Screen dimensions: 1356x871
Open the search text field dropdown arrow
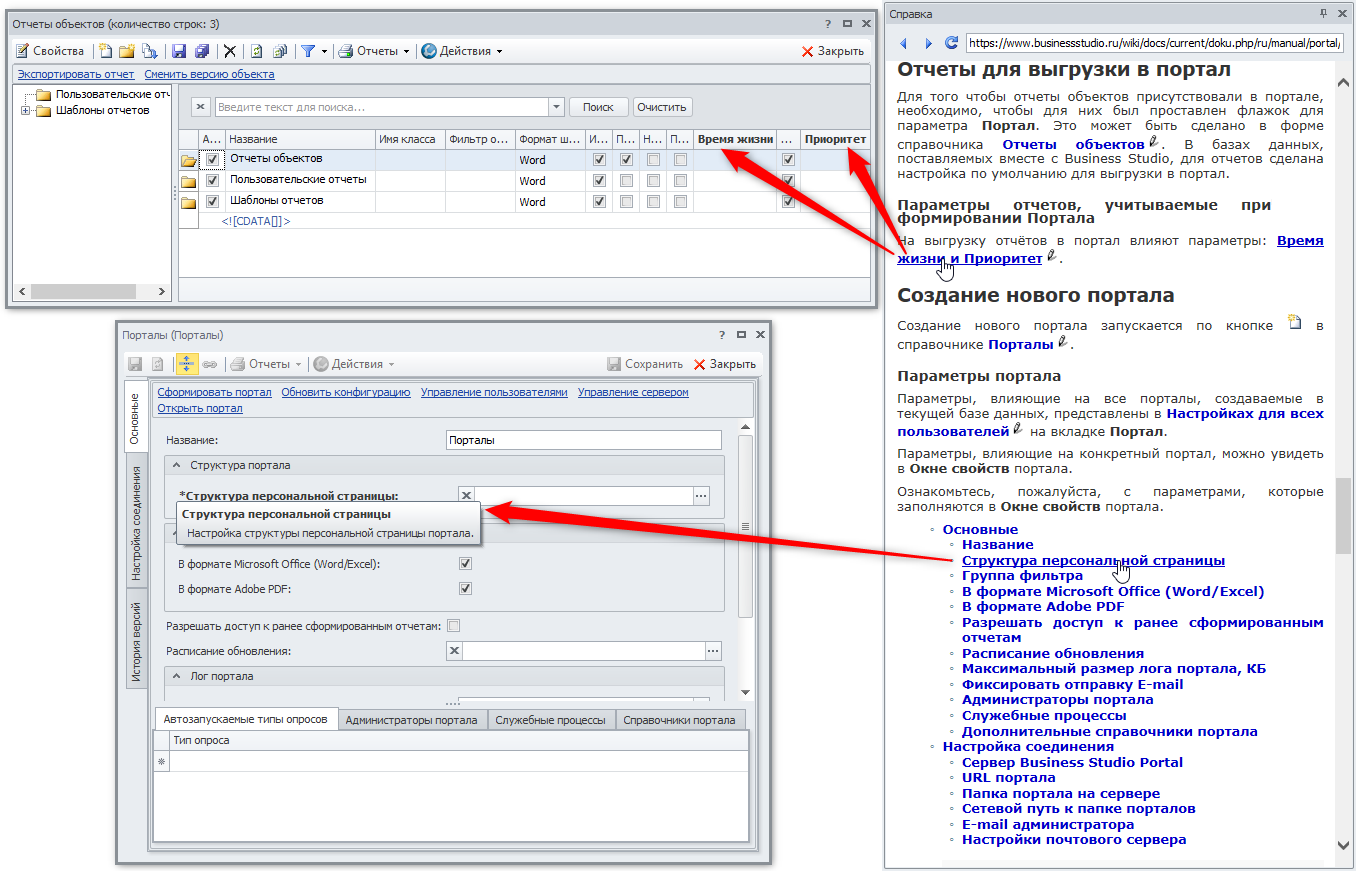click(557, 107)
